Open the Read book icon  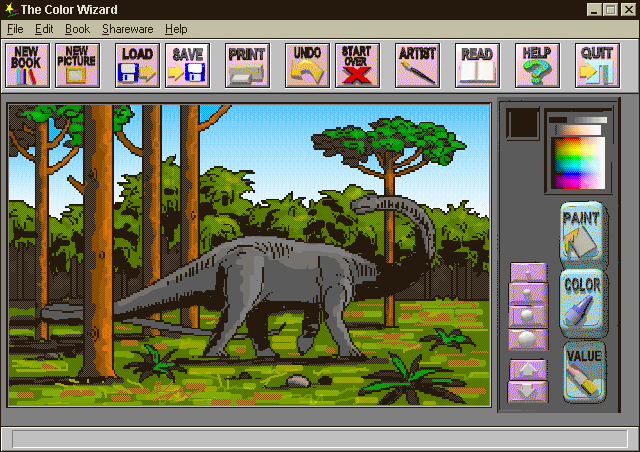(x=478, y=65)
